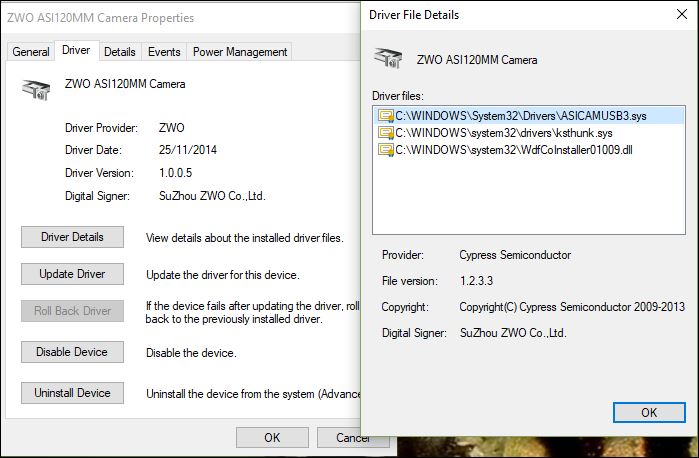Click the Roll Back Driver button
Screen dimensions: 699x458
72,311
